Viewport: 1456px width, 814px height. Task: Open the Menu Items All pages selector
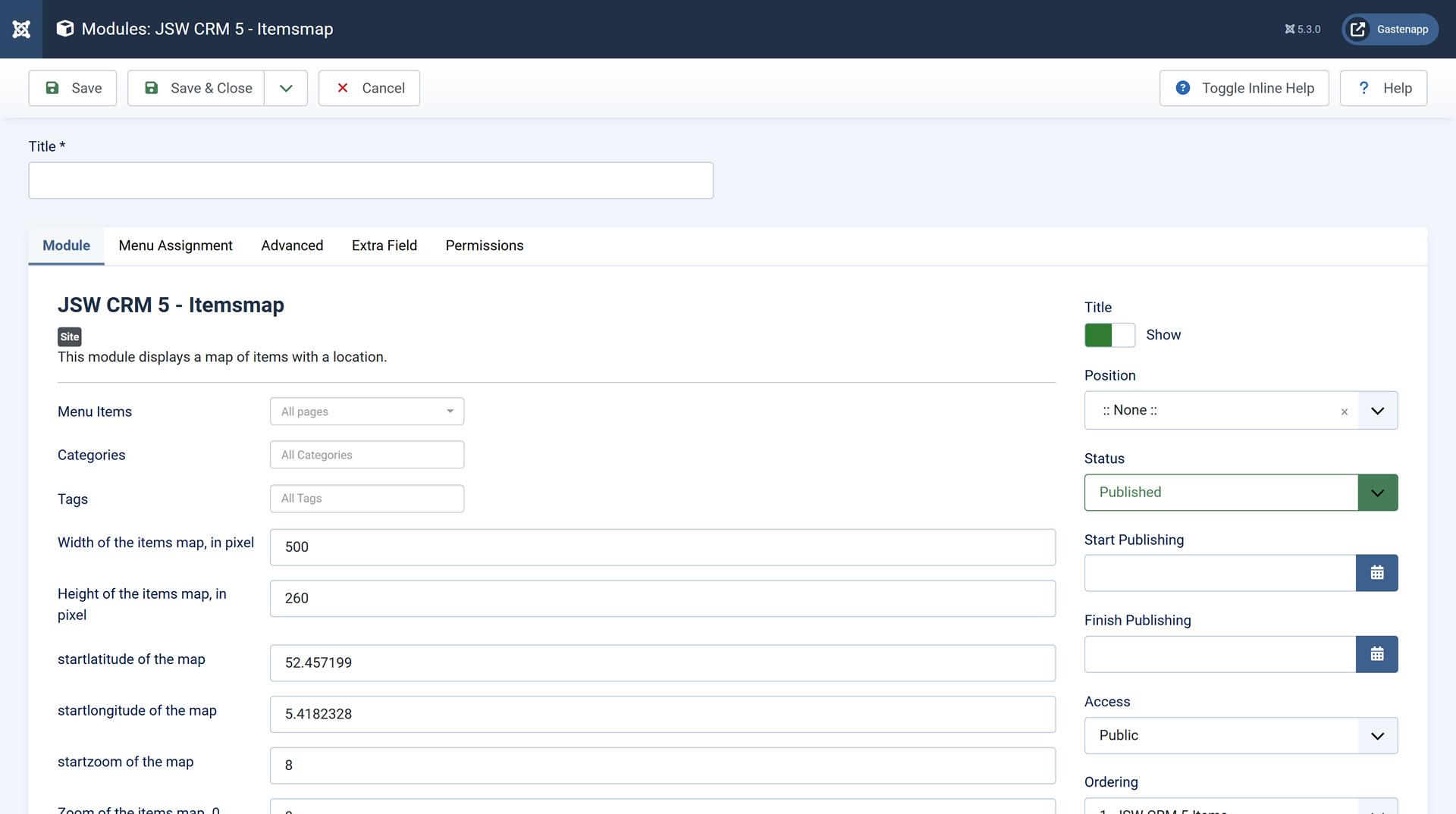[367, 412]
